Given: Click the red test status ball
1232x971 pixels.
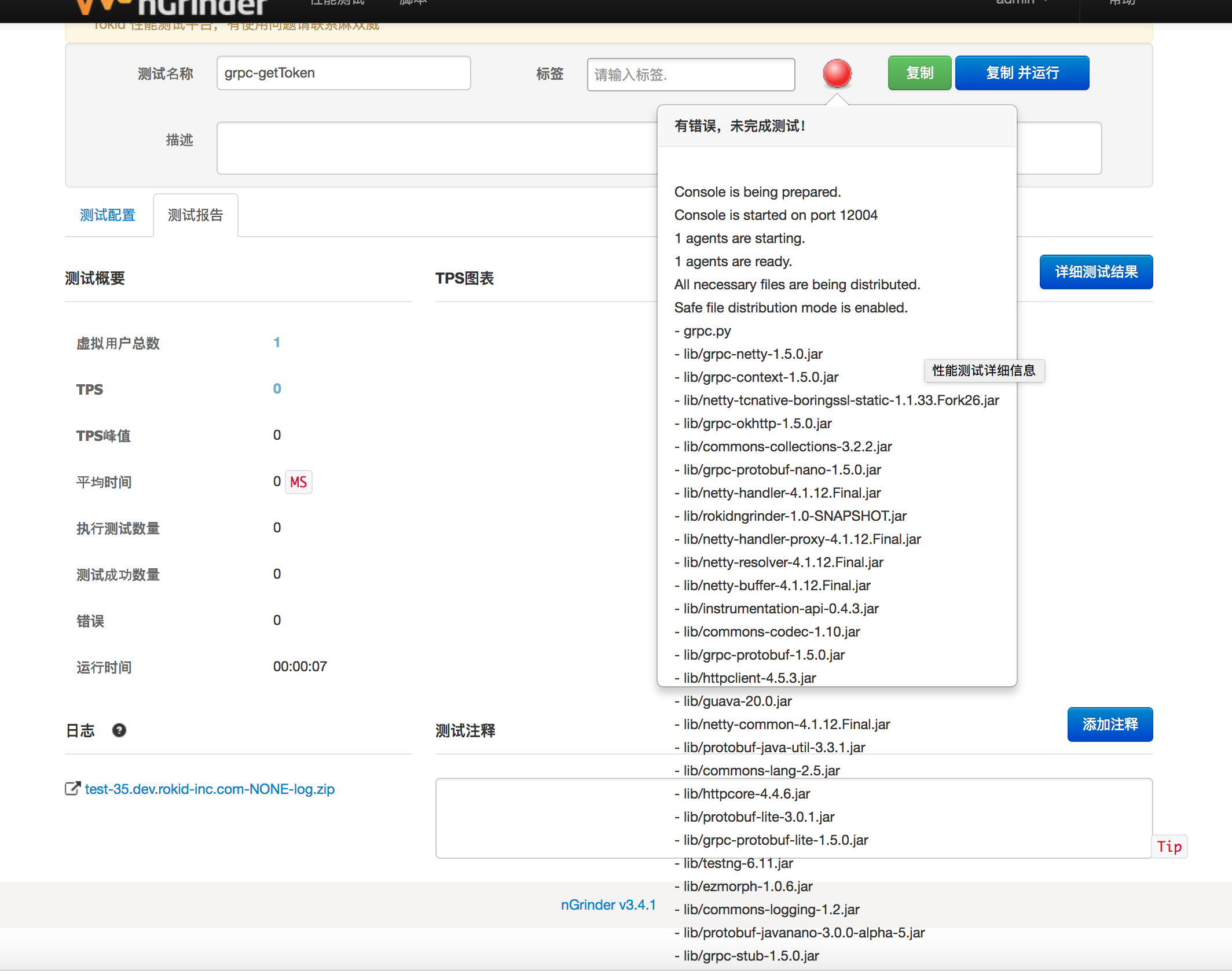Looking at the screenshot, I should [837, 73].
